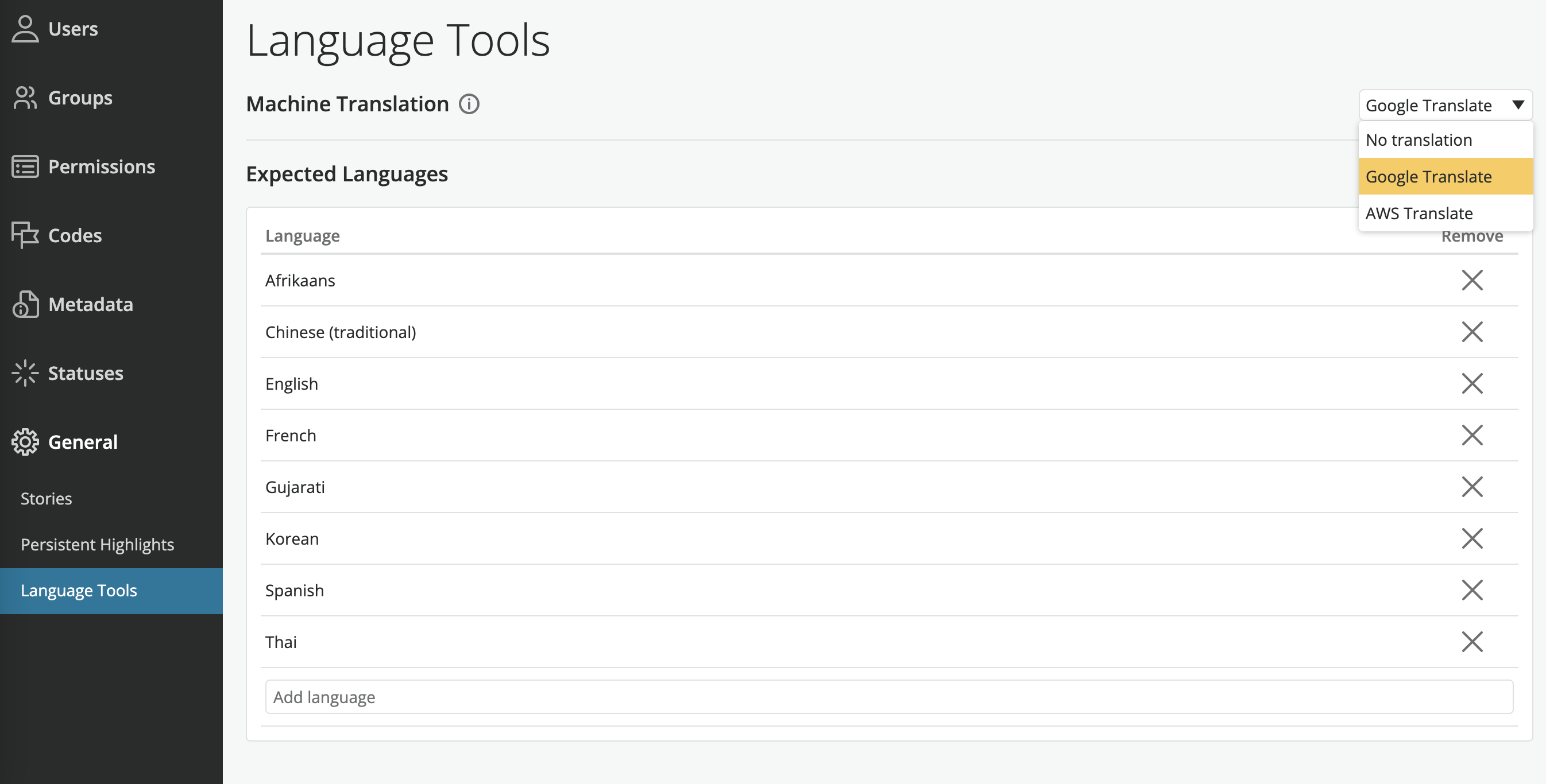This screenshot has width=1546, height=784.
Task: Click the Metadata document icon
Action: click(x=25, y=304)
